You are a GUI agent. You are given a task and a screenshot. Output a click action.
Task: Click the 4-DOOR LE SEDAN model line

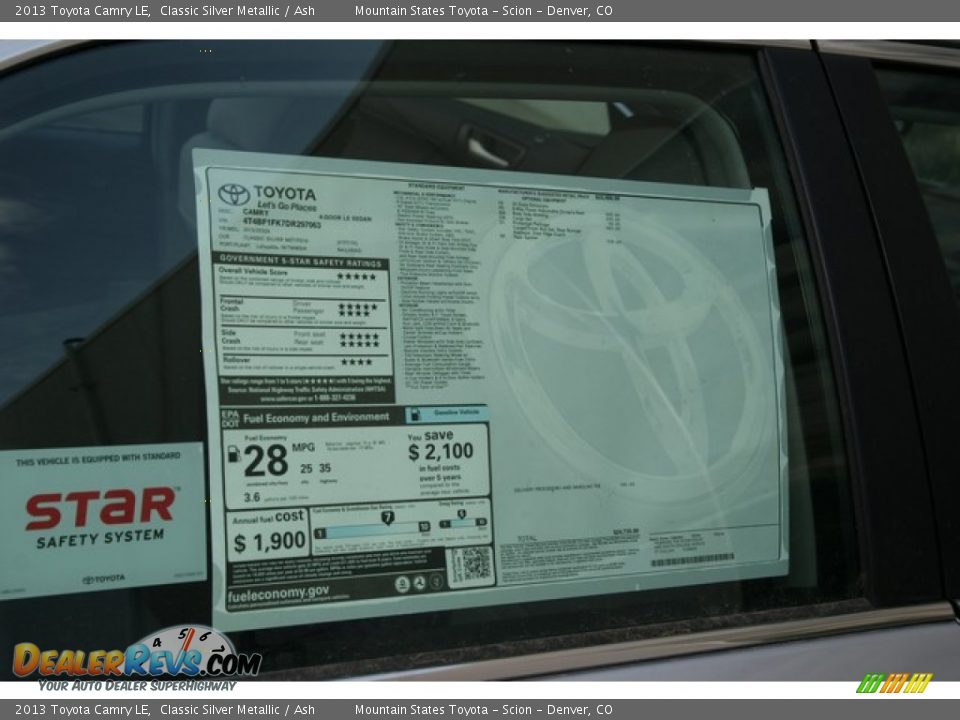345,218
